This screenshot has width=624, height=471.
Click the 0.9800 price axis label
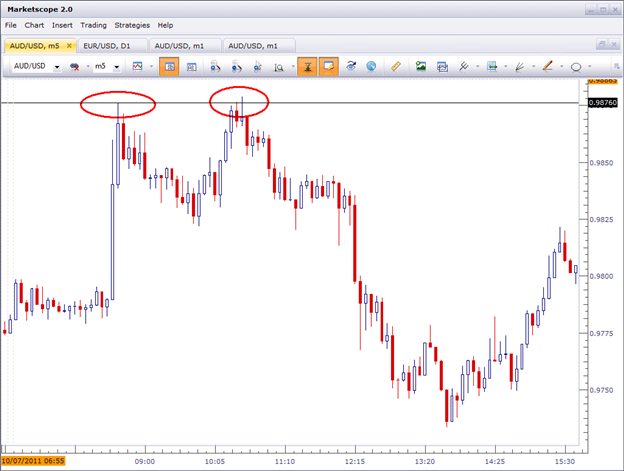(x=601, y=276)
